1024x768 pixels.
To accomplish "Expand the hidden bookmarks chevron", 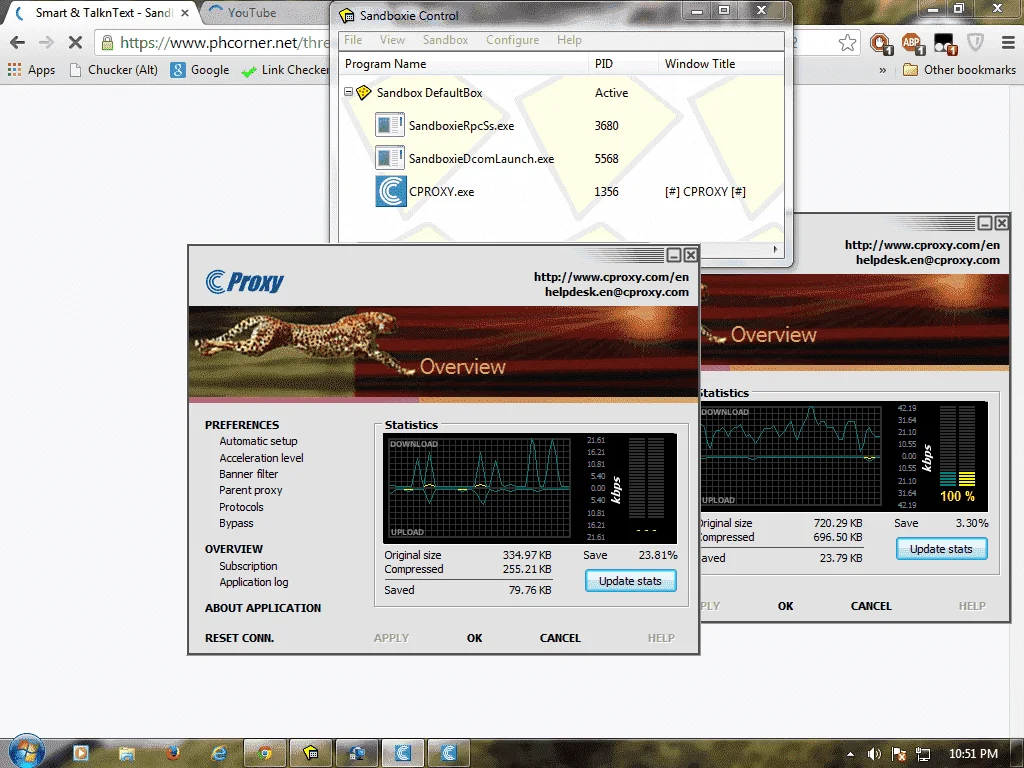I will click(883, 70).
